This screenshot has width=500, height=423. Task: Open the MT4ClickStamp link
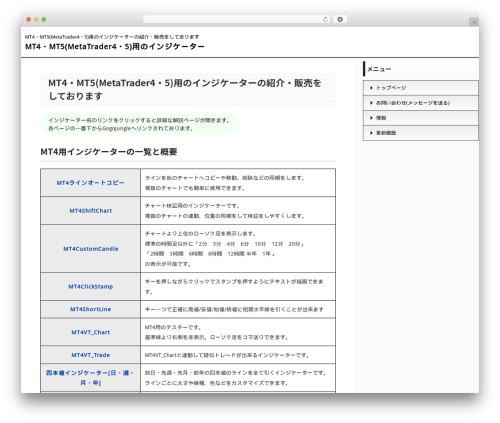coord(91,286)
